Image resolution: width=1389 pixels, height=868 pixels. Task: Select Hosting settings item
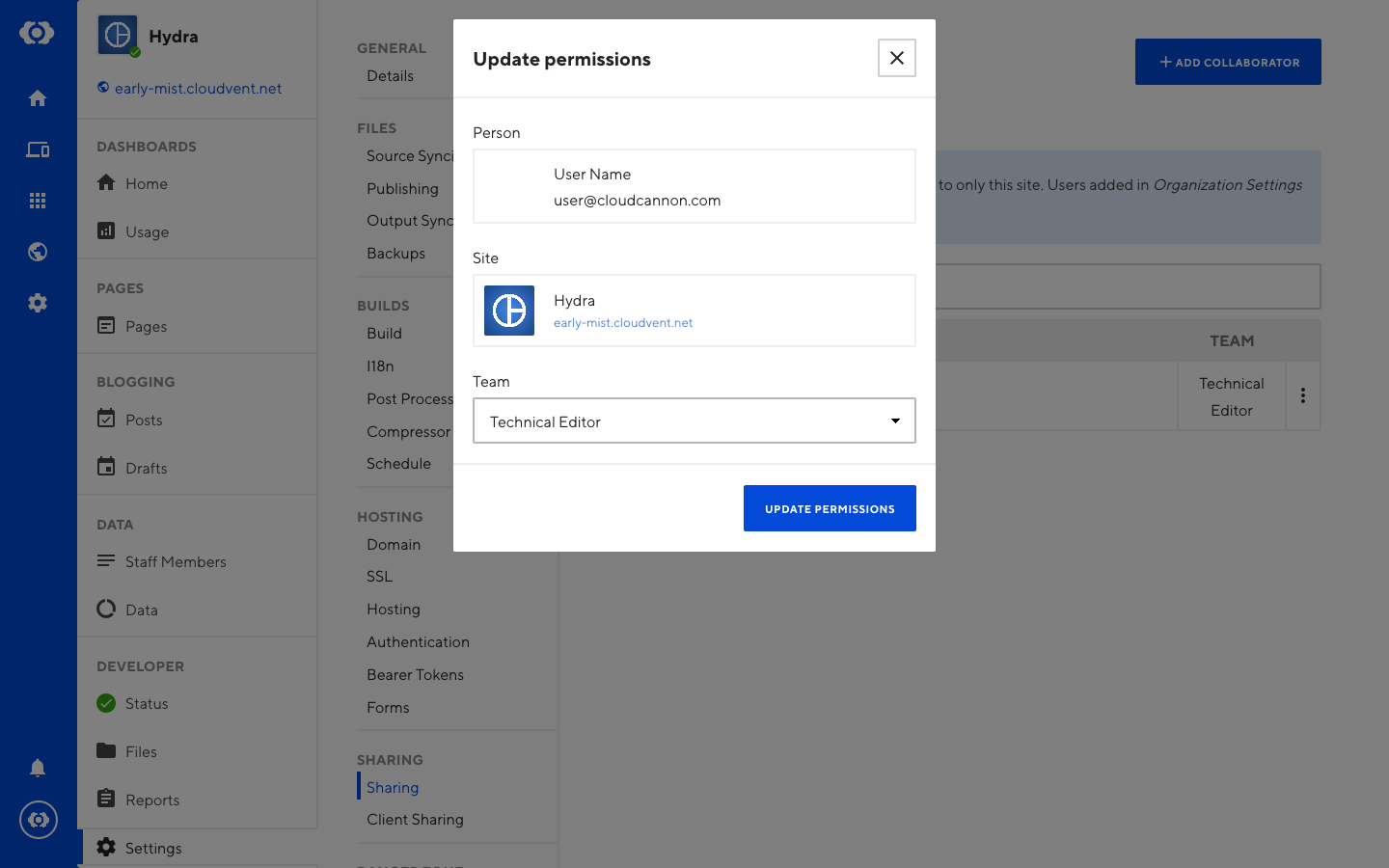(x=394, y=610)
